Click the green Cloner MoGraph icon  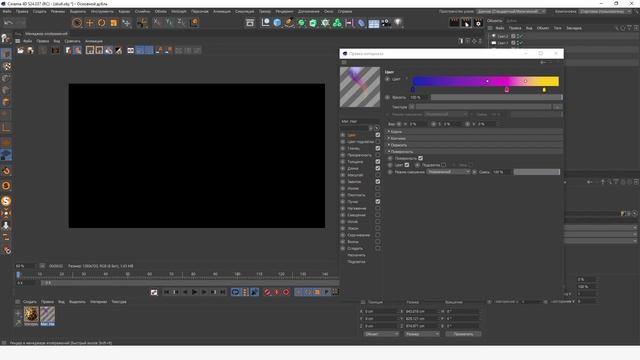tap(337, 23)
